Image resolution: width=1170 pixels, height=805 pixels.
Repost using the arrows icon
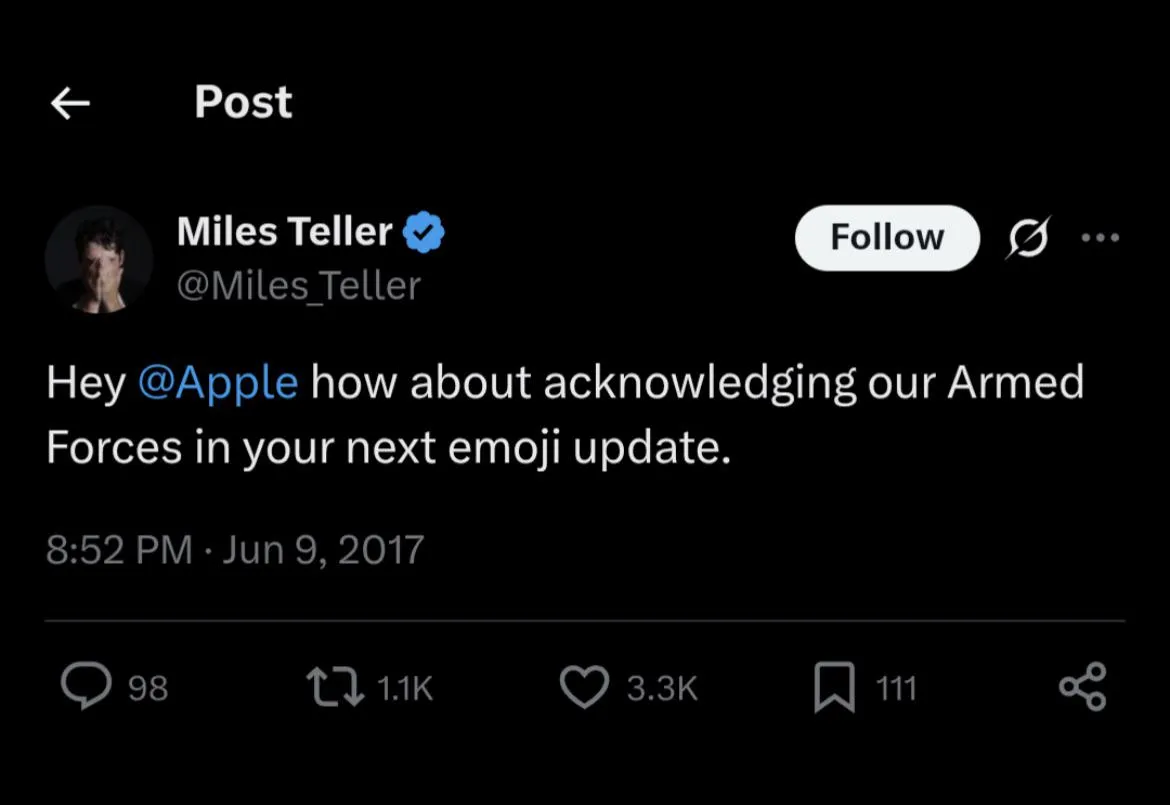point(336,687)
